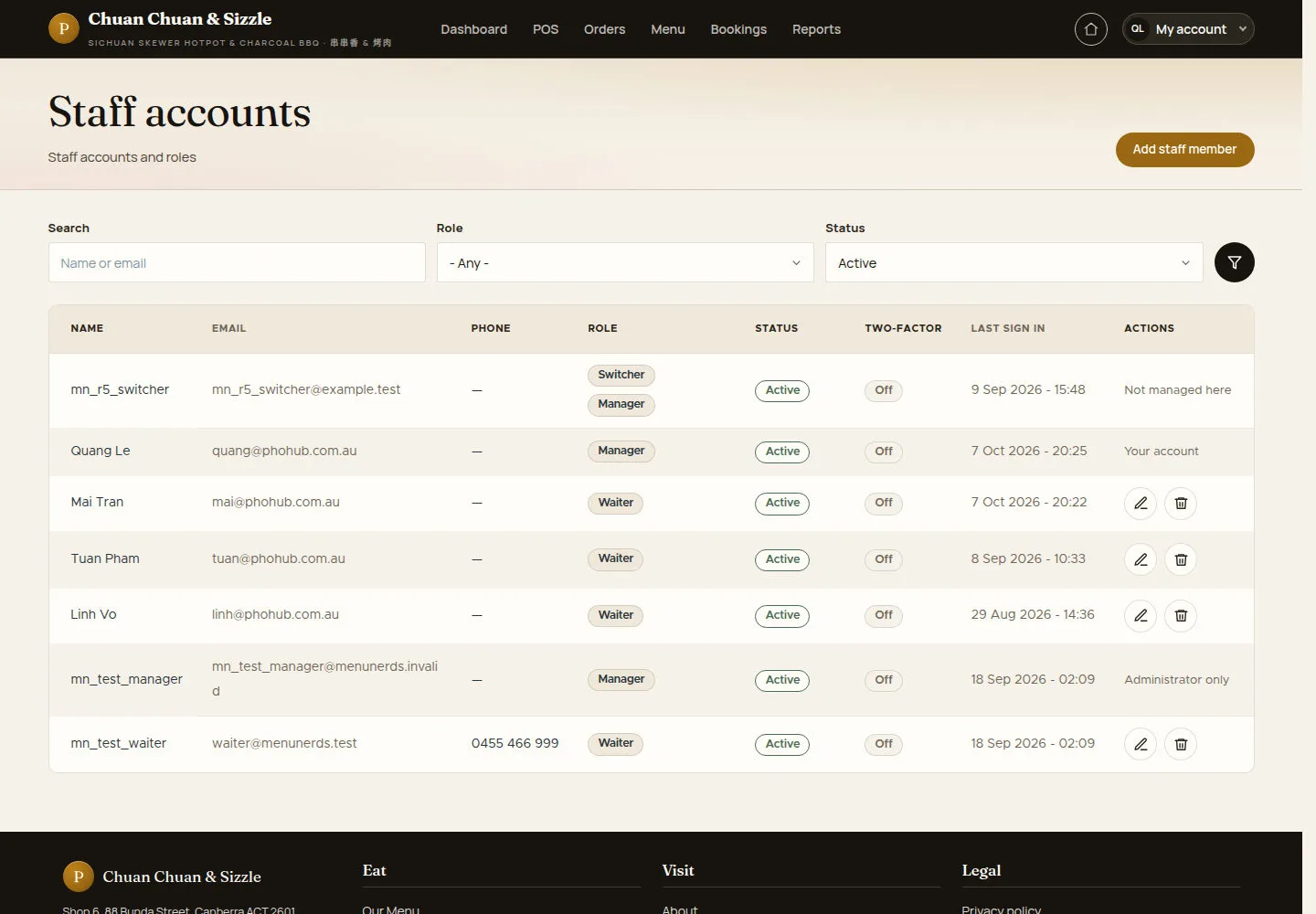Click the Your account label
The height and width of the screenshot is (914, 1316).
(x=1161, y=451)
